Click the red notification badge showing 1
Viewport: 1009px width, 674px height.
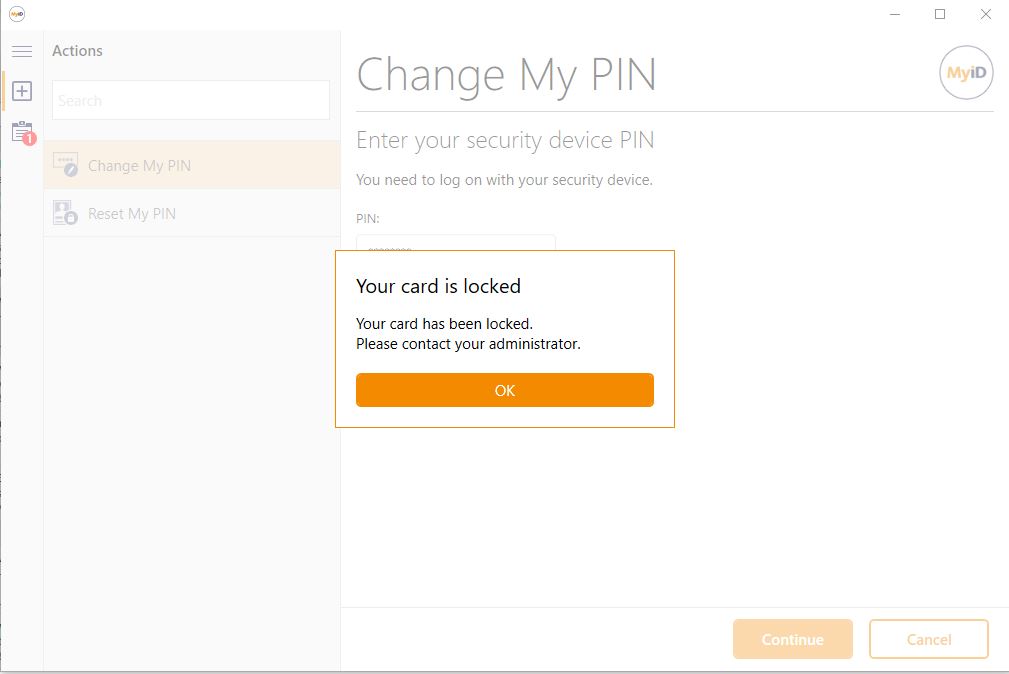pyautogui.click(x=29, y=138)
